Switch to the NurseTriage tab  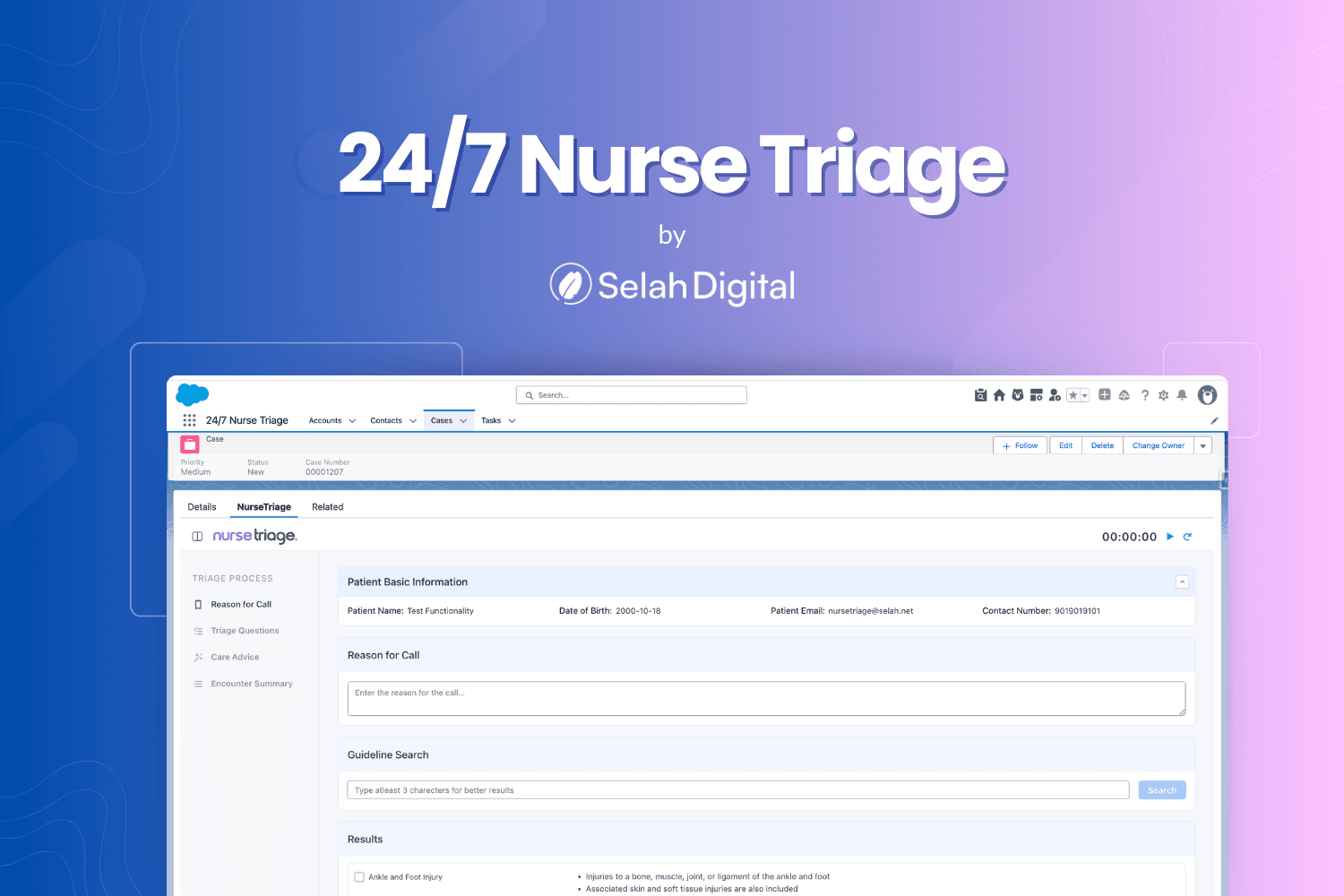coord(263,507)
